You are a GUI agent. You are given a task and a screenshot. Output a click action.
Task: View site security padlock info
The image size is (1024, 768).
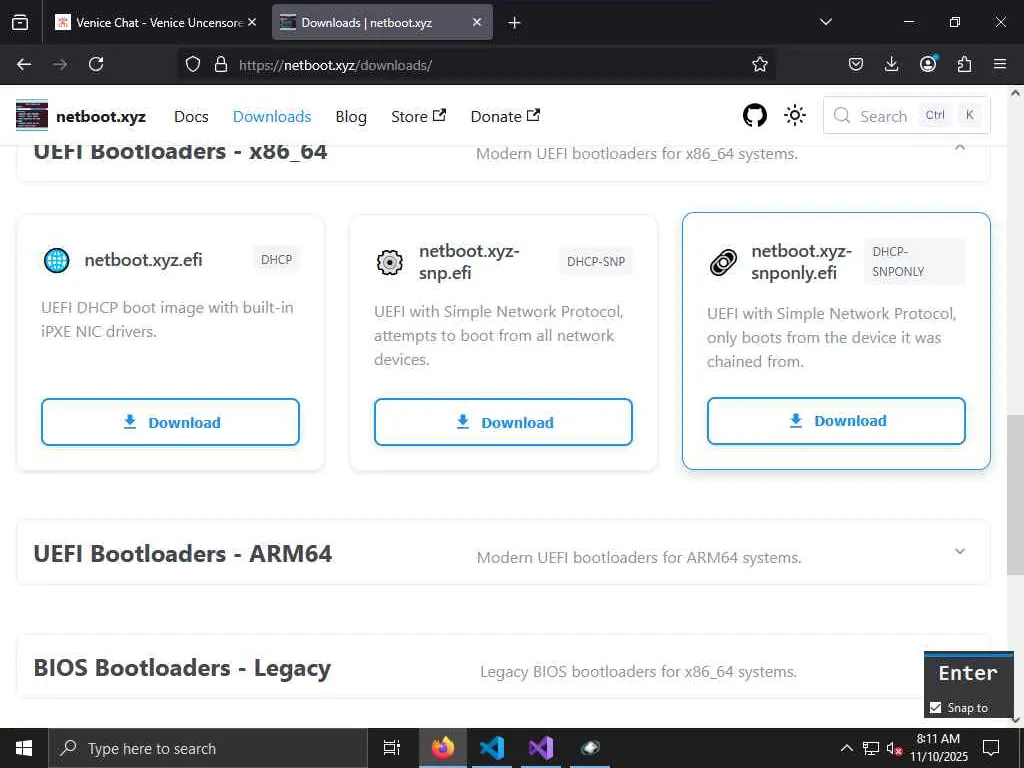[221, 64]
